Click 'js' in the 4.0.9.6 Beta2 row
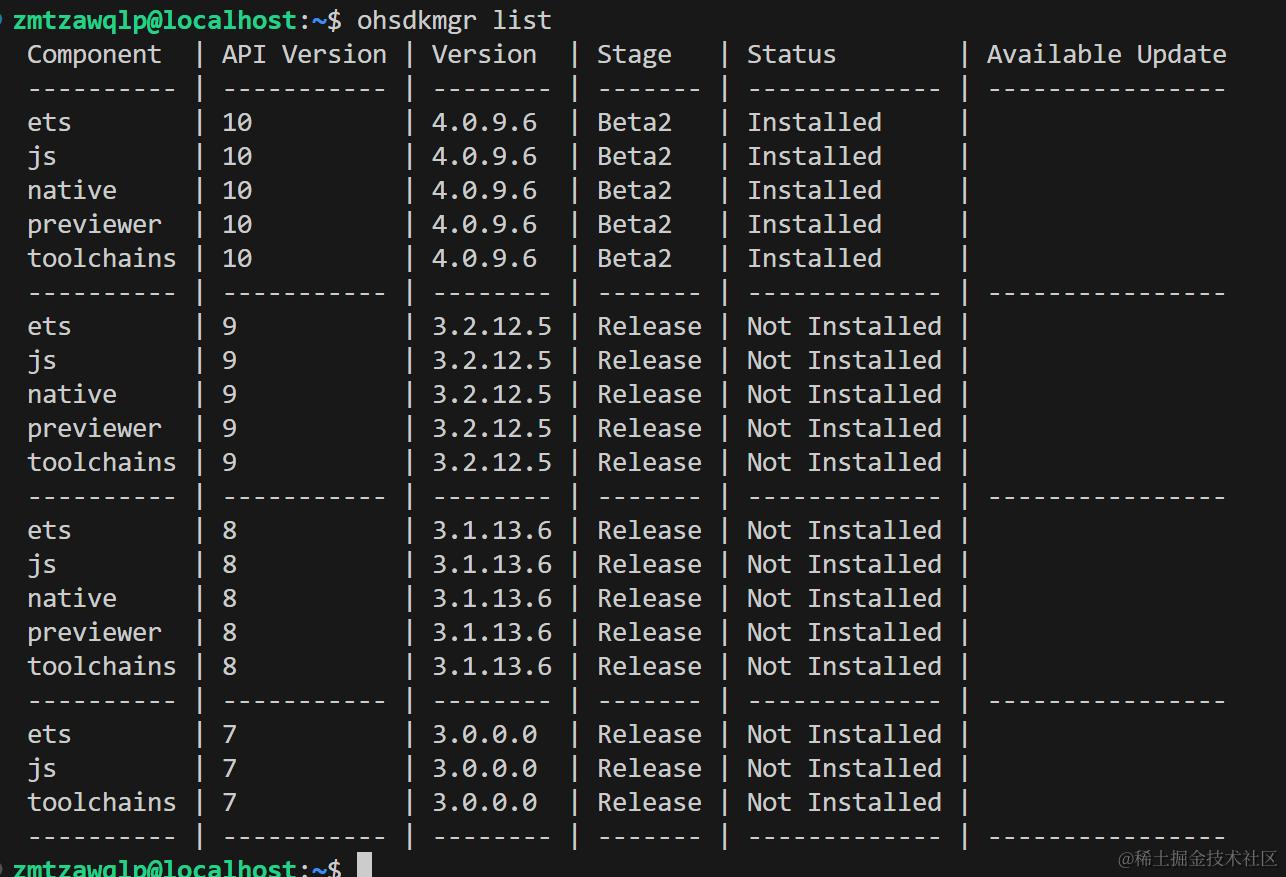Viewport: 1286px width, 877px height. 42,157
